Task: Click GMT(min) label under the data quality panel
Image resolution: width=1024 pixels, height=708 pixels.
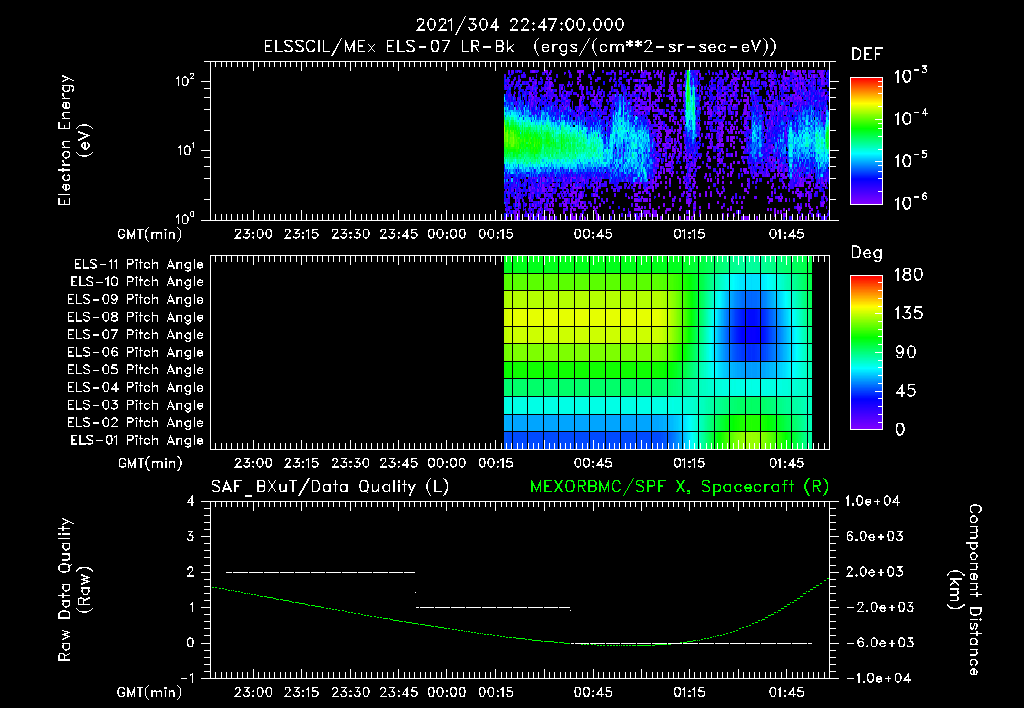Action: click(x=150, y=692)
